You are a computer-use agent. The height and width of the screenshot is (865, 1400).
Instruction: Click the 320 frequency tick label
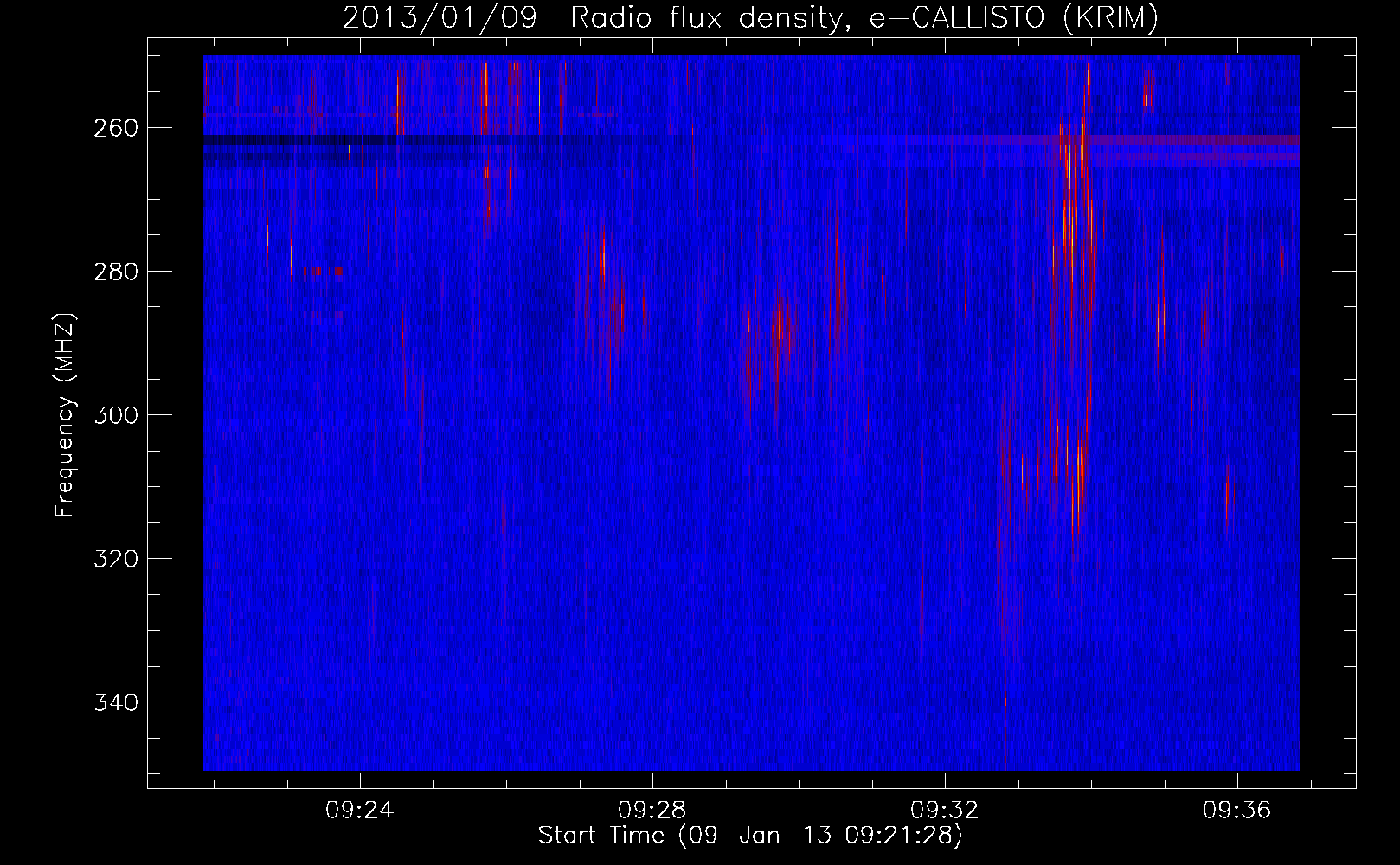[116, 559]
